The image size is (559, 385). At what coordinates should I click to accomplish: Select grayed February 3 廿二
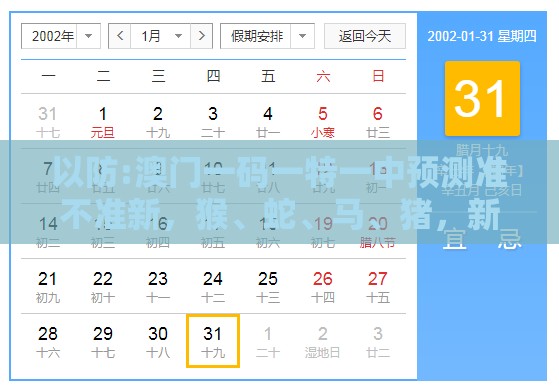pyautogui.click(x=378, y=342)
